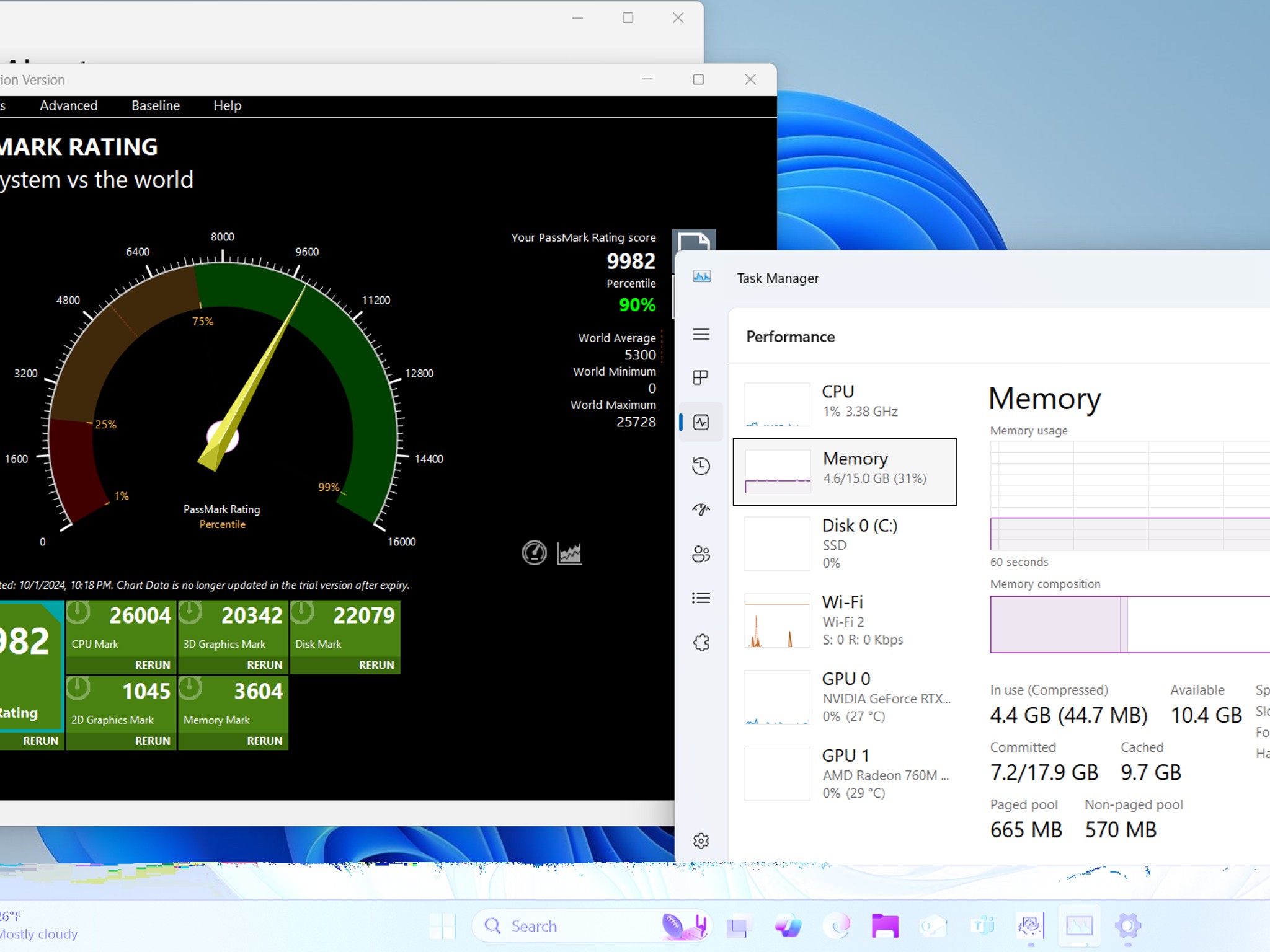Click the 26004 CPU Mark score
The height and width of the screenshot is (952, 1270).
140,615
